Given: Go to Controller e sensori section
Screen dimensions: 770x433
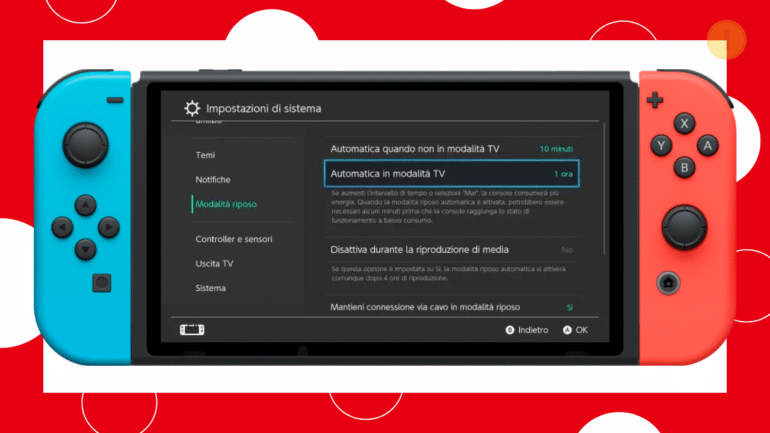Looking at the screenshot, I should click(x=233, y=239).
